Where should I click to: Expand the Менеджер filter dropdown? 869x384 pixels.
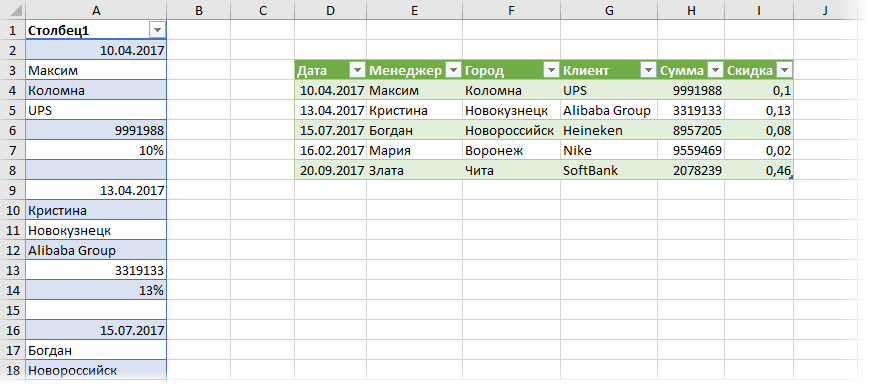click(453, 70)
